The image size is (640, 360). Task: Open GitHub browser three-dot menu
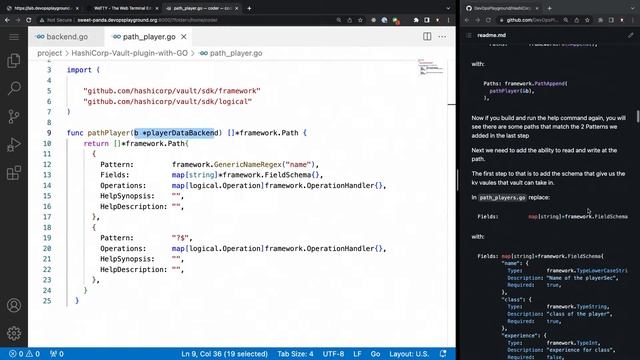click(632, 20)
